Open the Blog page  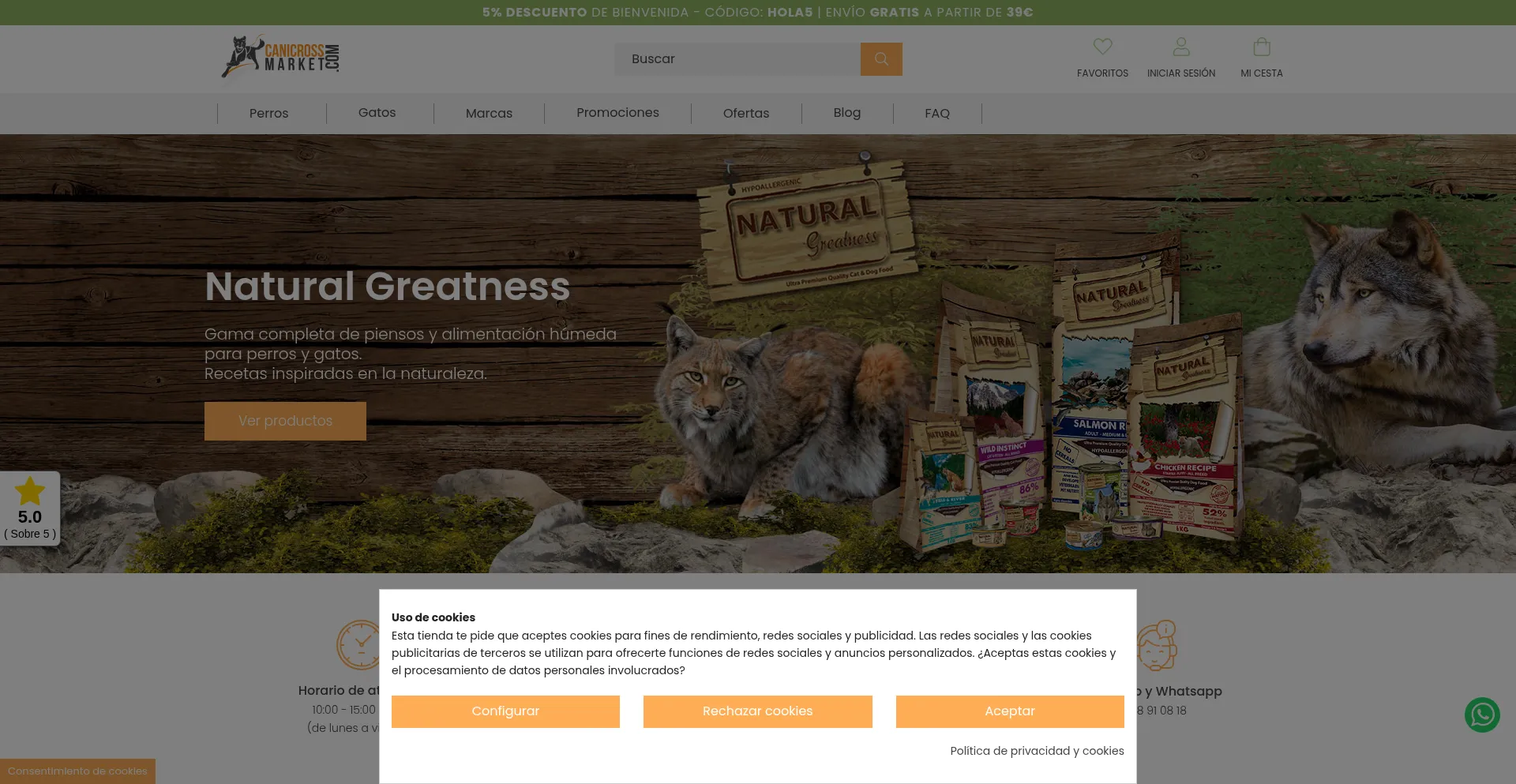click(x=847, y=113)
